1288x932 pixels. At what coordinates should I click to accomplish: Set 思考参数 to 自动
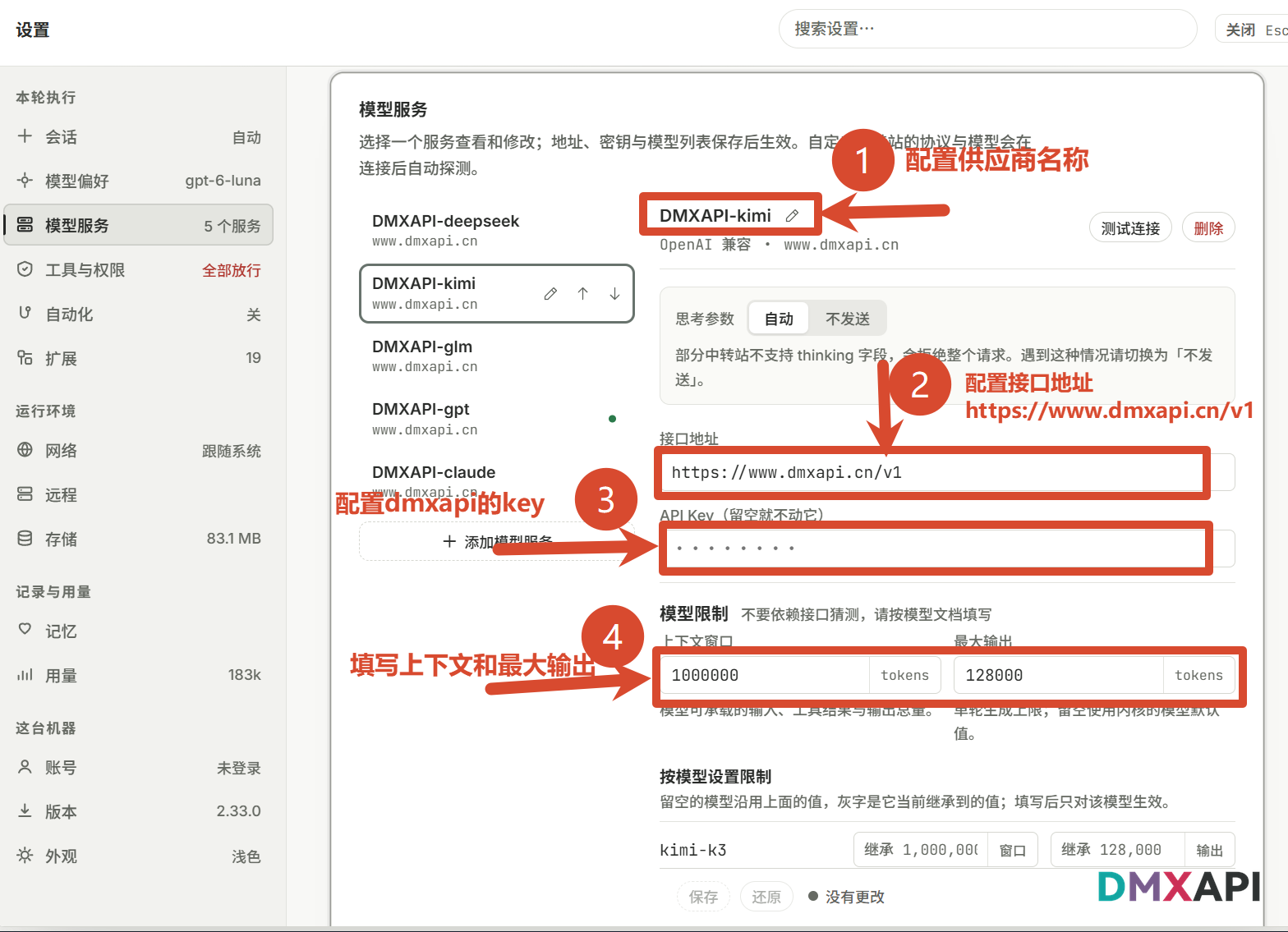(x=779, y=319)
